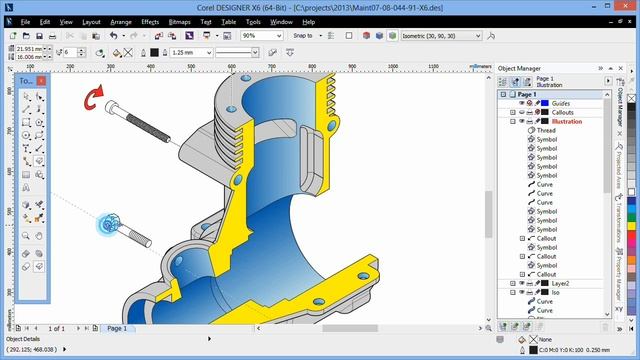Select the Thread object in the tree
Viewport: 640px width, 360px height.
546,130
